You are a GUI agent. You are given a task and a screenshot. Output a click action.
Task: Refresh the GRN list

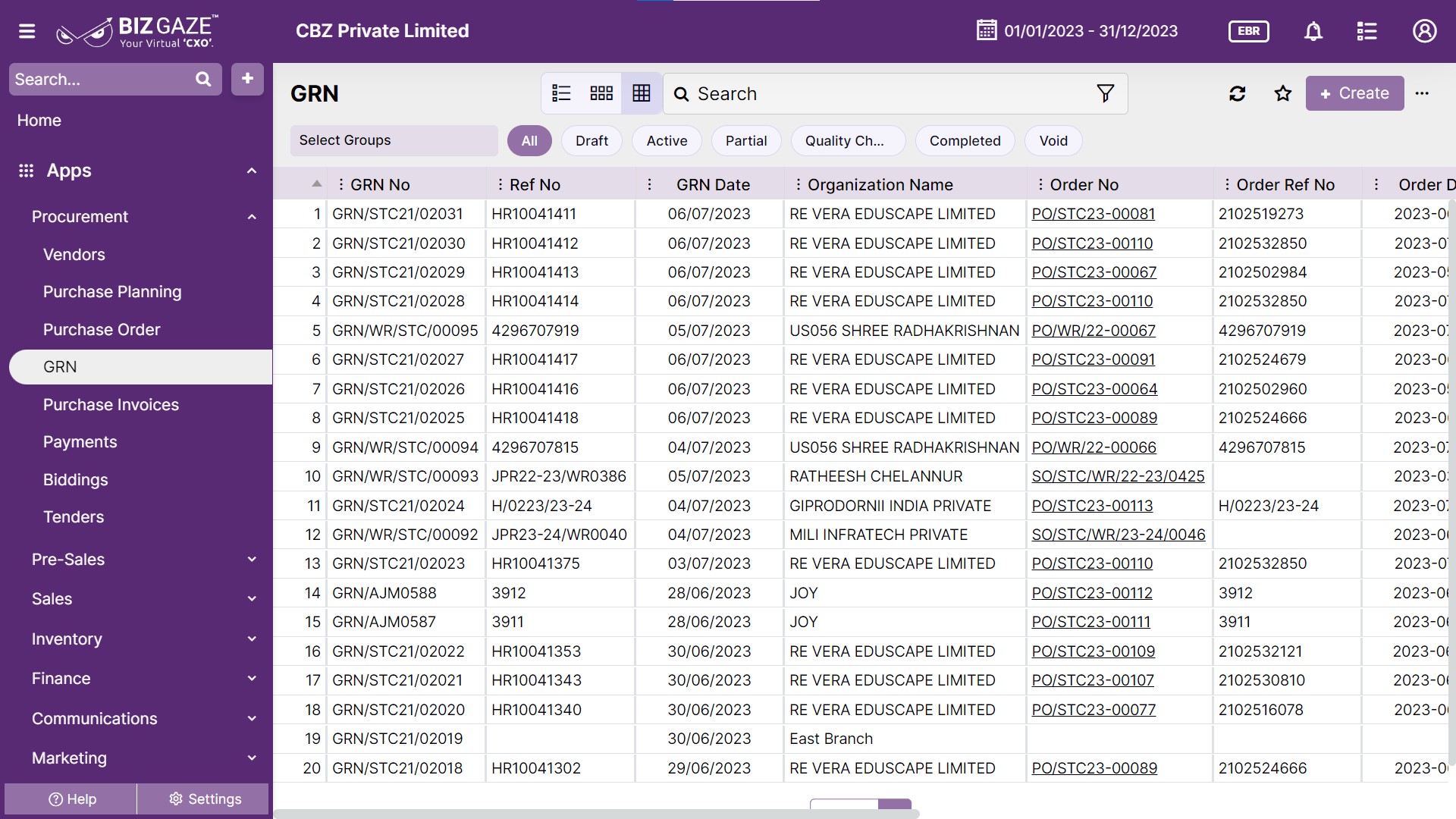[x=1238, y=93]
